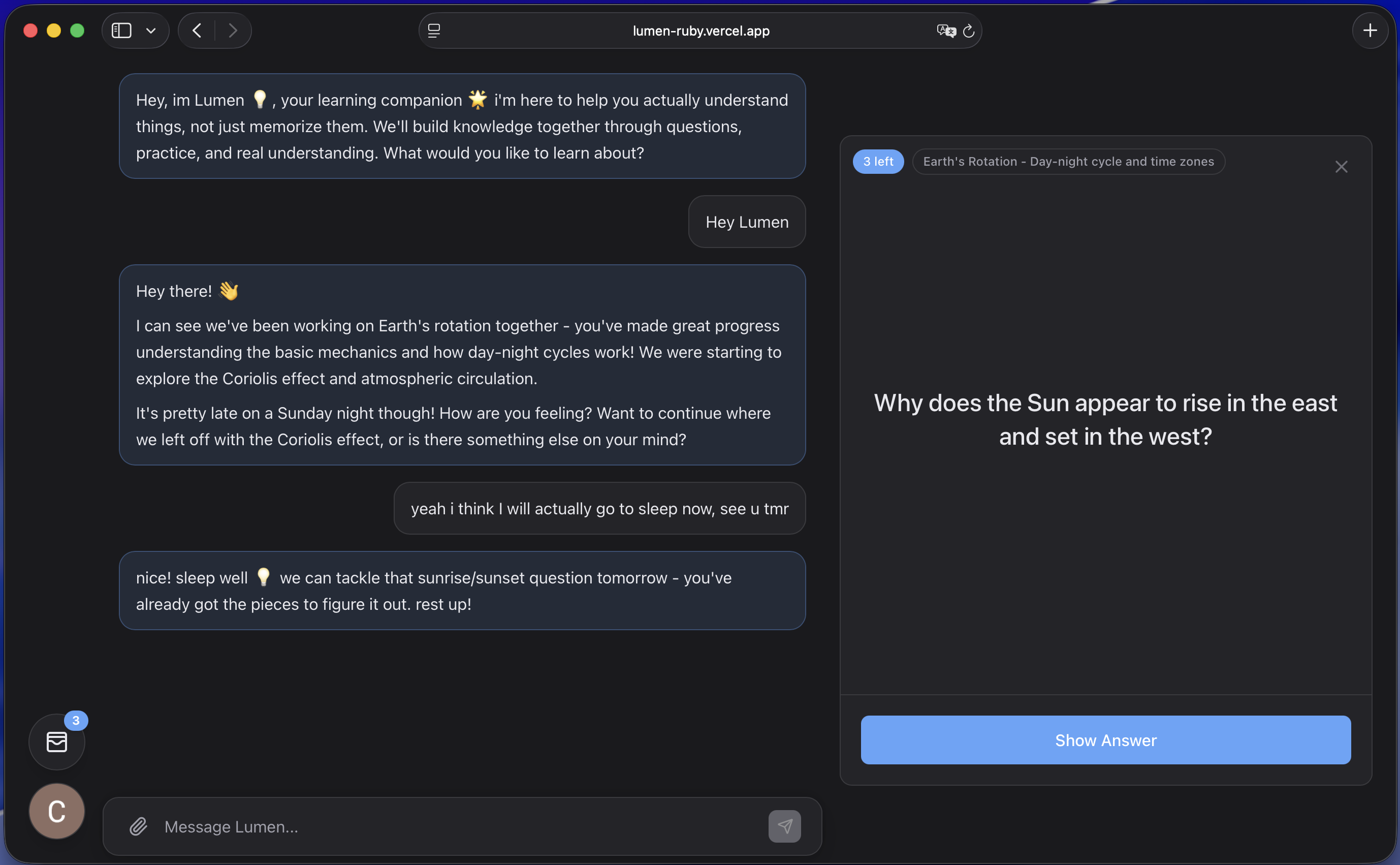
Task: Click the Message Lumen input field
Action: point(400,826)
